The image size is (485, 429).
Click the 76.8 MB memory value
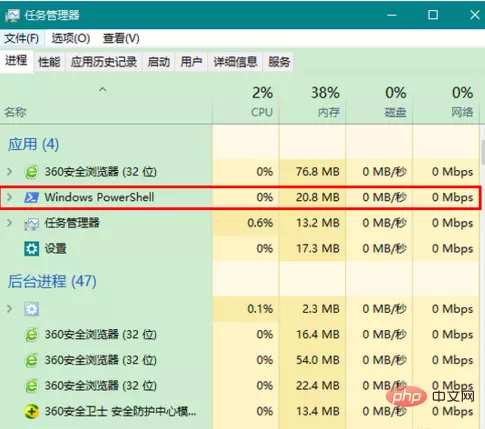(317, 172)
